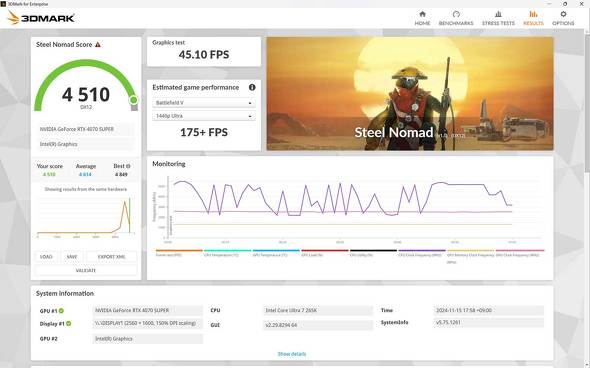The width and height of the screenshot is (590, 368).
Task: Click the SAVE button
Action: click(x=71, y=257)
